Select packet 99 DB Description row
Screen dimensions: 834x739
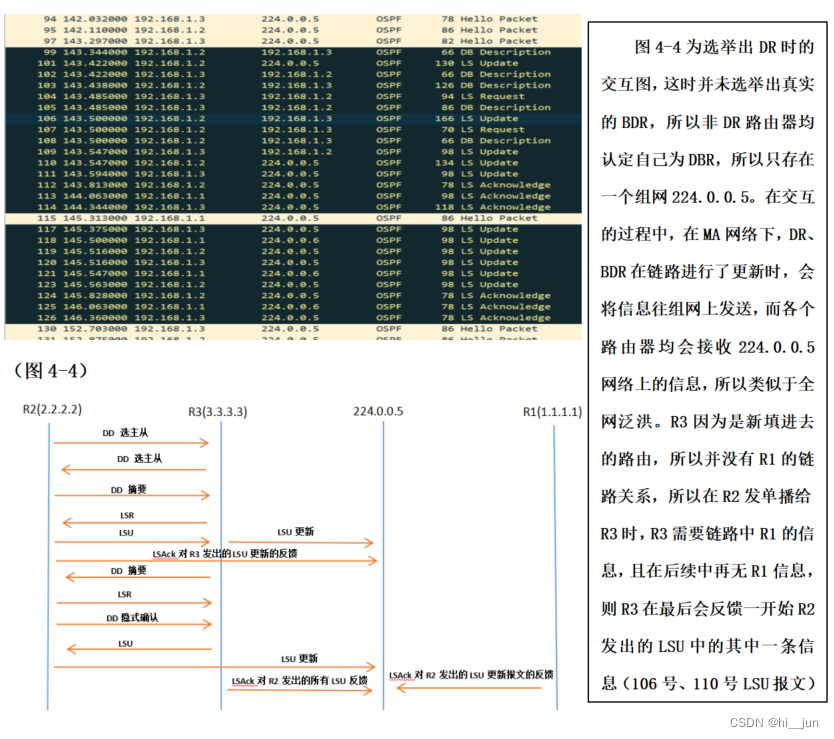click(293, 52)
